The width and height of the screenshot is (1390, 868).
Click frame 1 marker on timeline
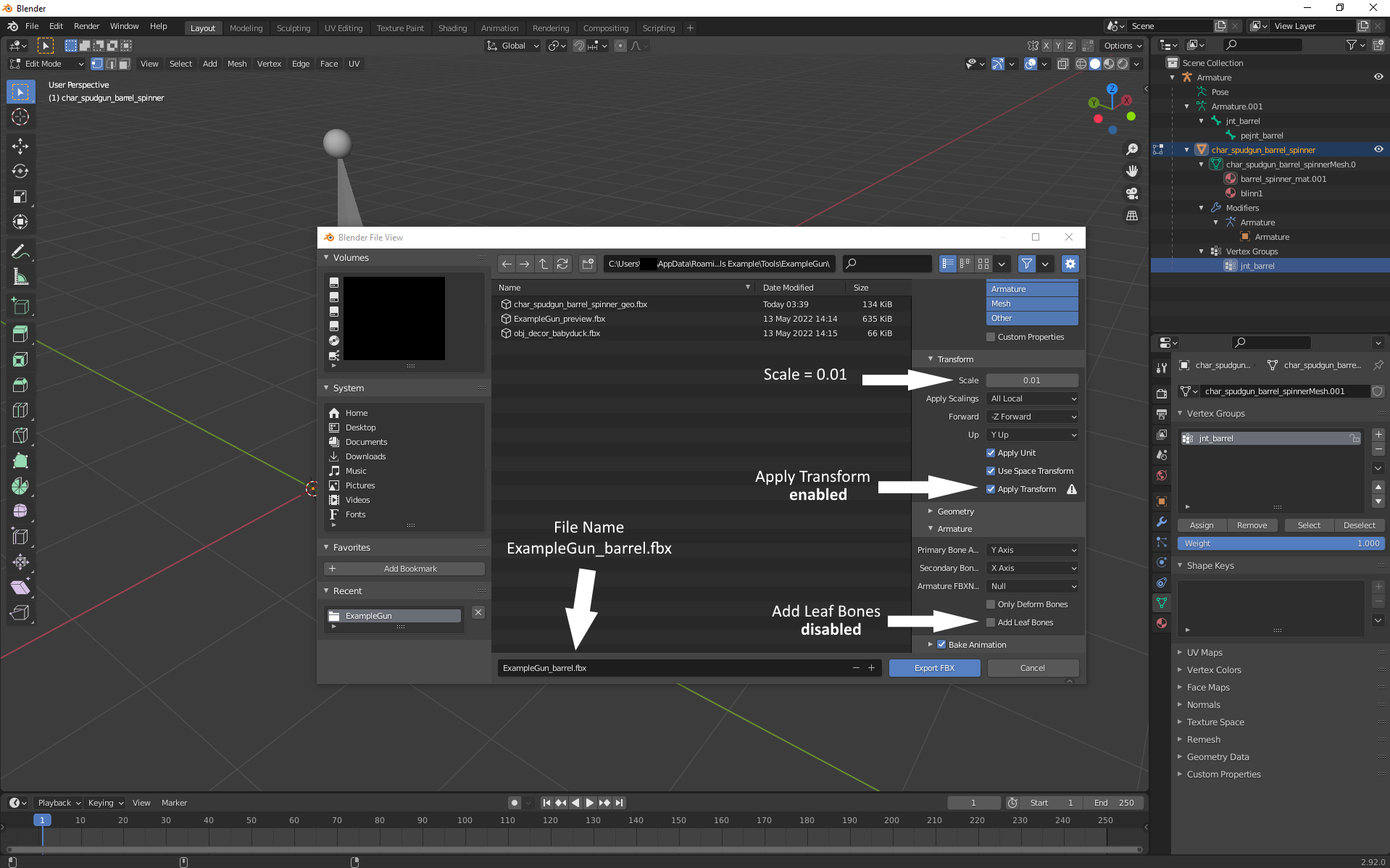(42, 820)
